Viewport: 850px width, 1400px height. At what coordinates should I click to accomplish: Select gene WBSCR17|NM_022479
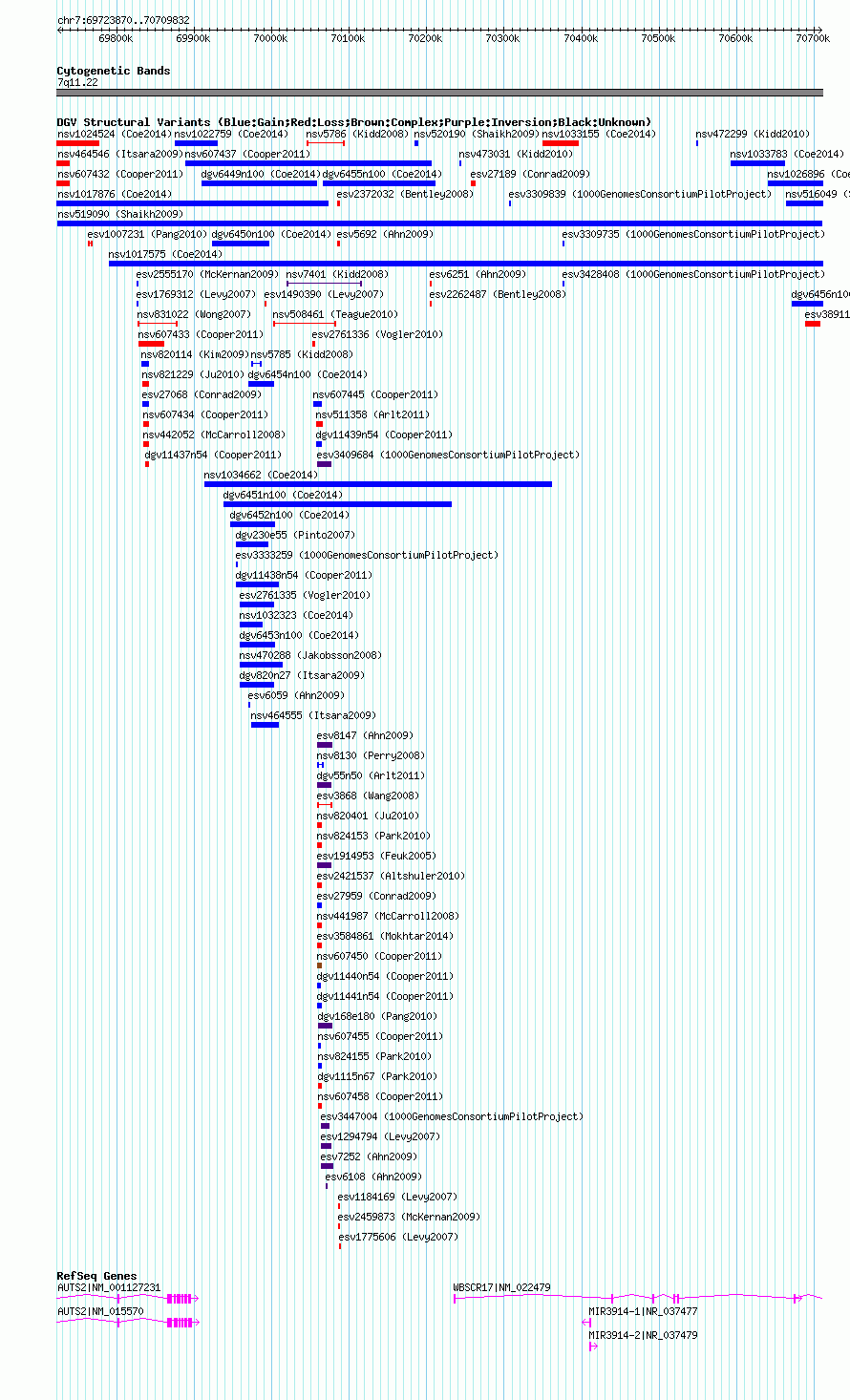tap(501, 1287)
